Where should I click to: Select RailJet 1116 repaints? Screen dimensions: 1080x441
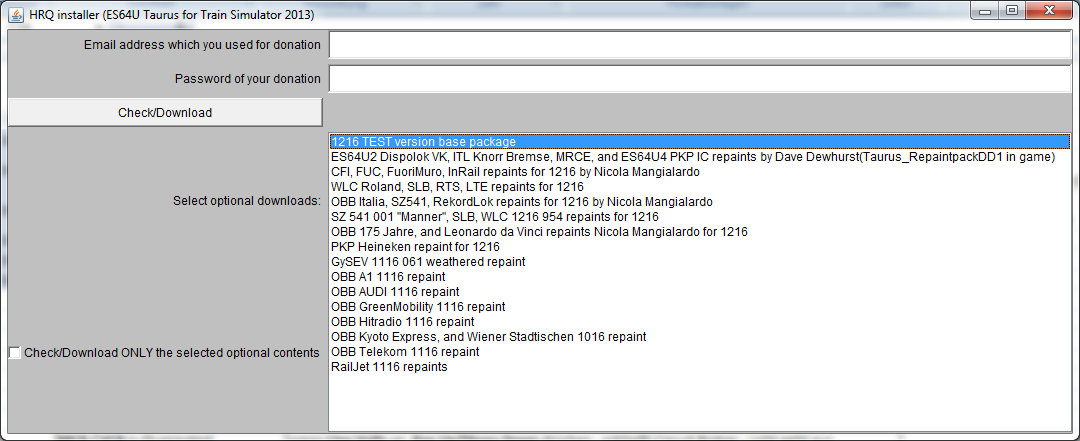click(x=700, y=367)
